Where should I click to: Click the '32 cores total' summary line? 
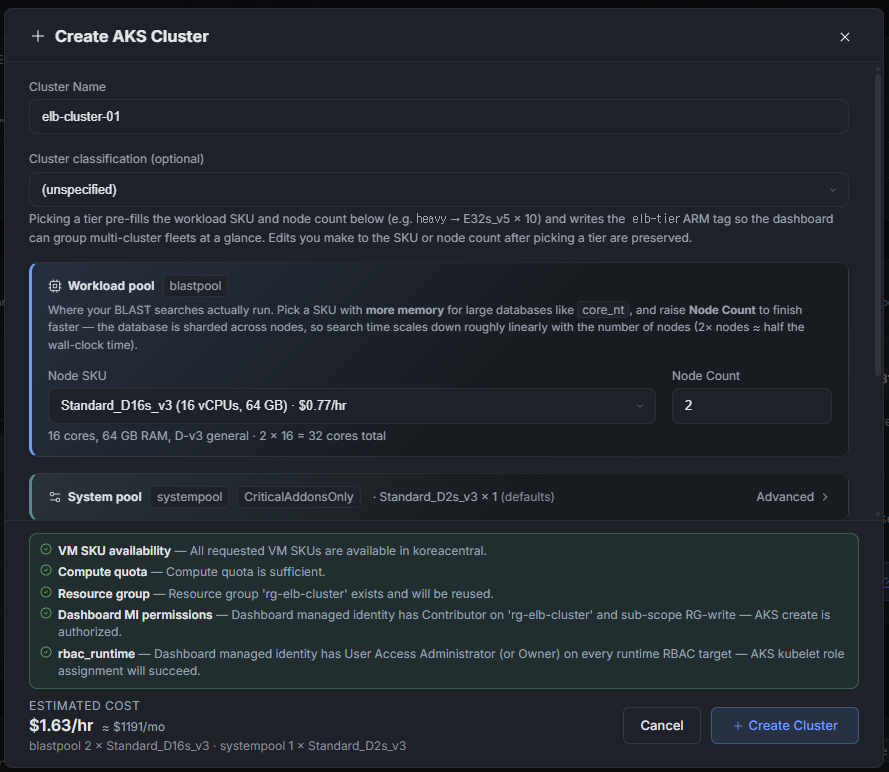[217, 436]
